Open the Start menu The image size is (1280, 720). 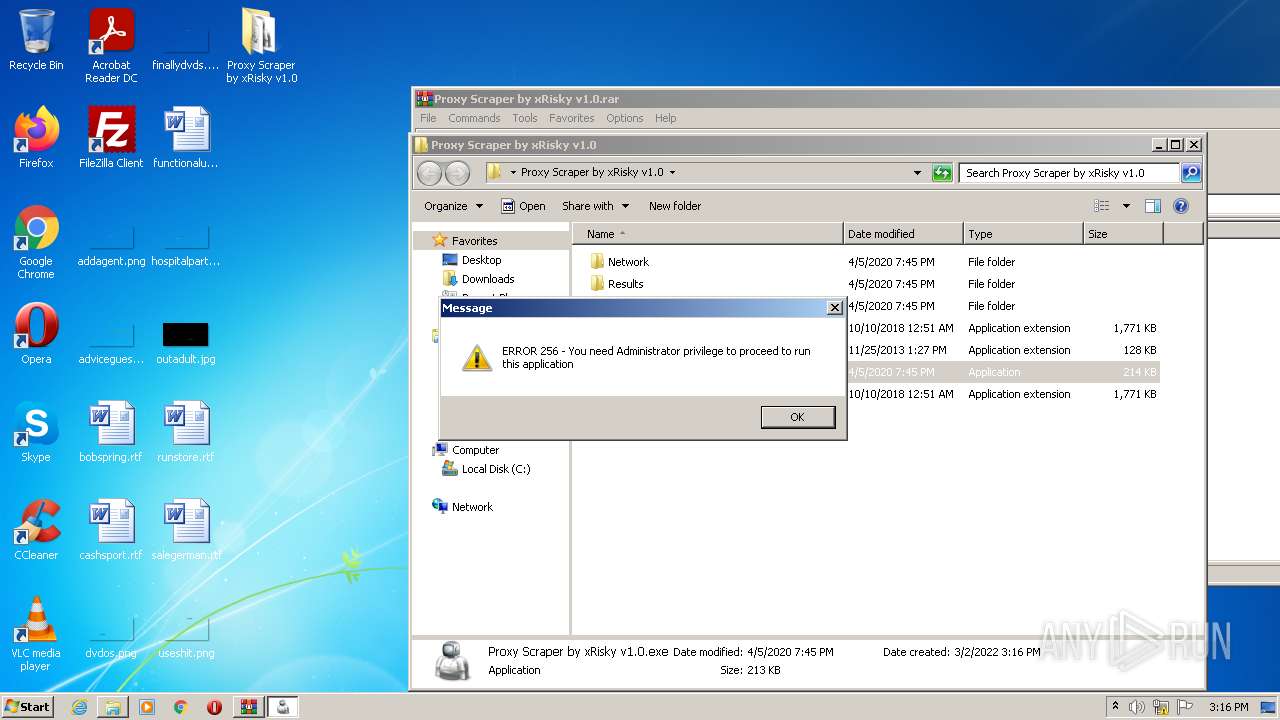(x=27, y=706)
